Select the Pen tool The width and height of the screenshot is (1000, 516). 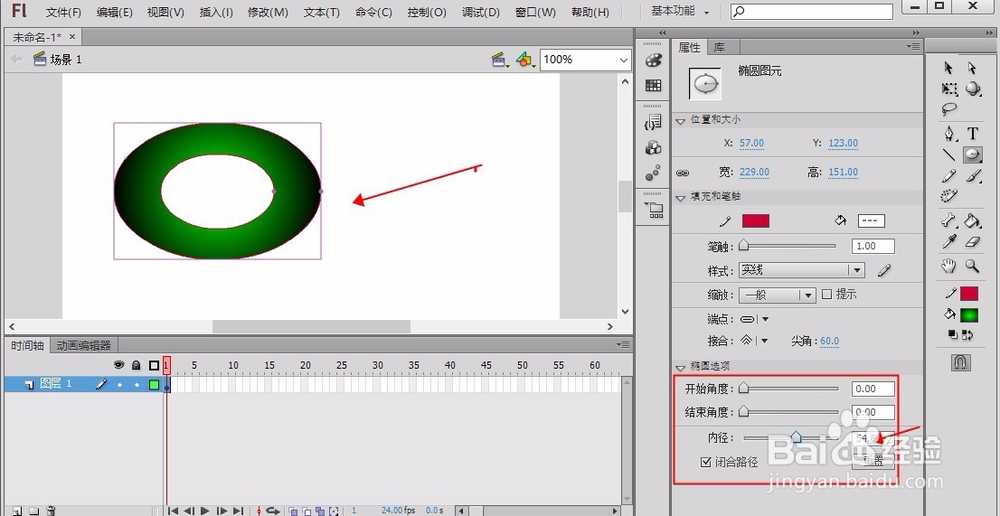pos(950,133)
